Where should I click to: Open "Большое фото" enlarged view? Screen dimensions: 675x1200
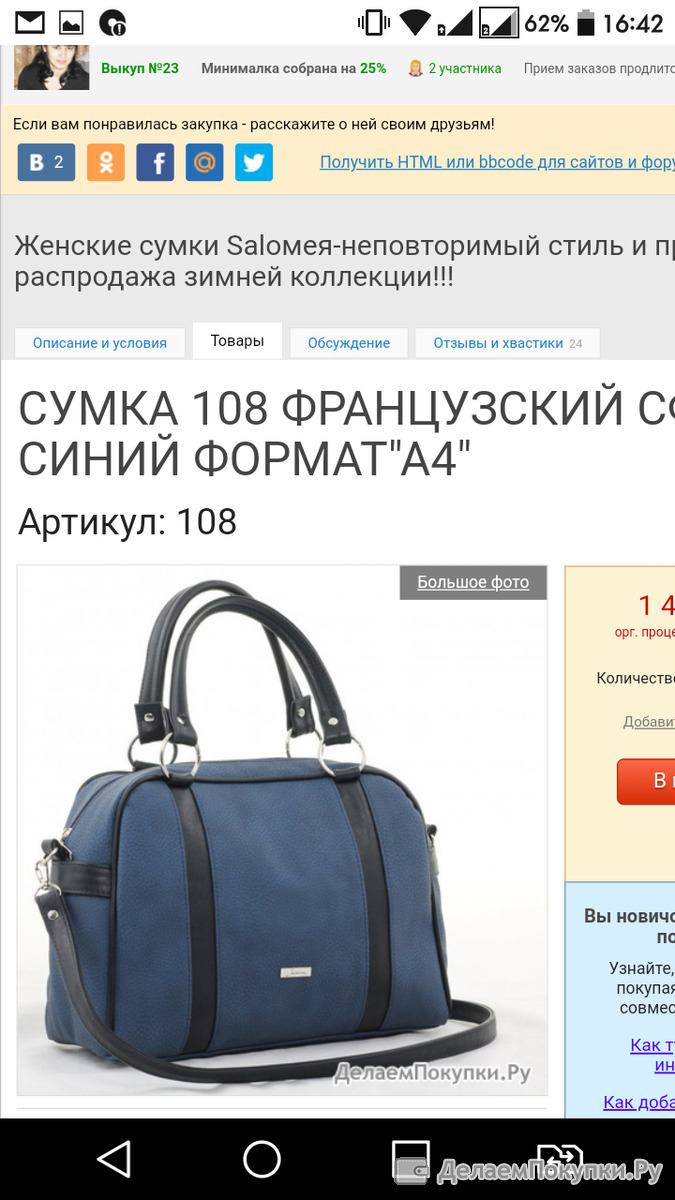tap(473, 582)
